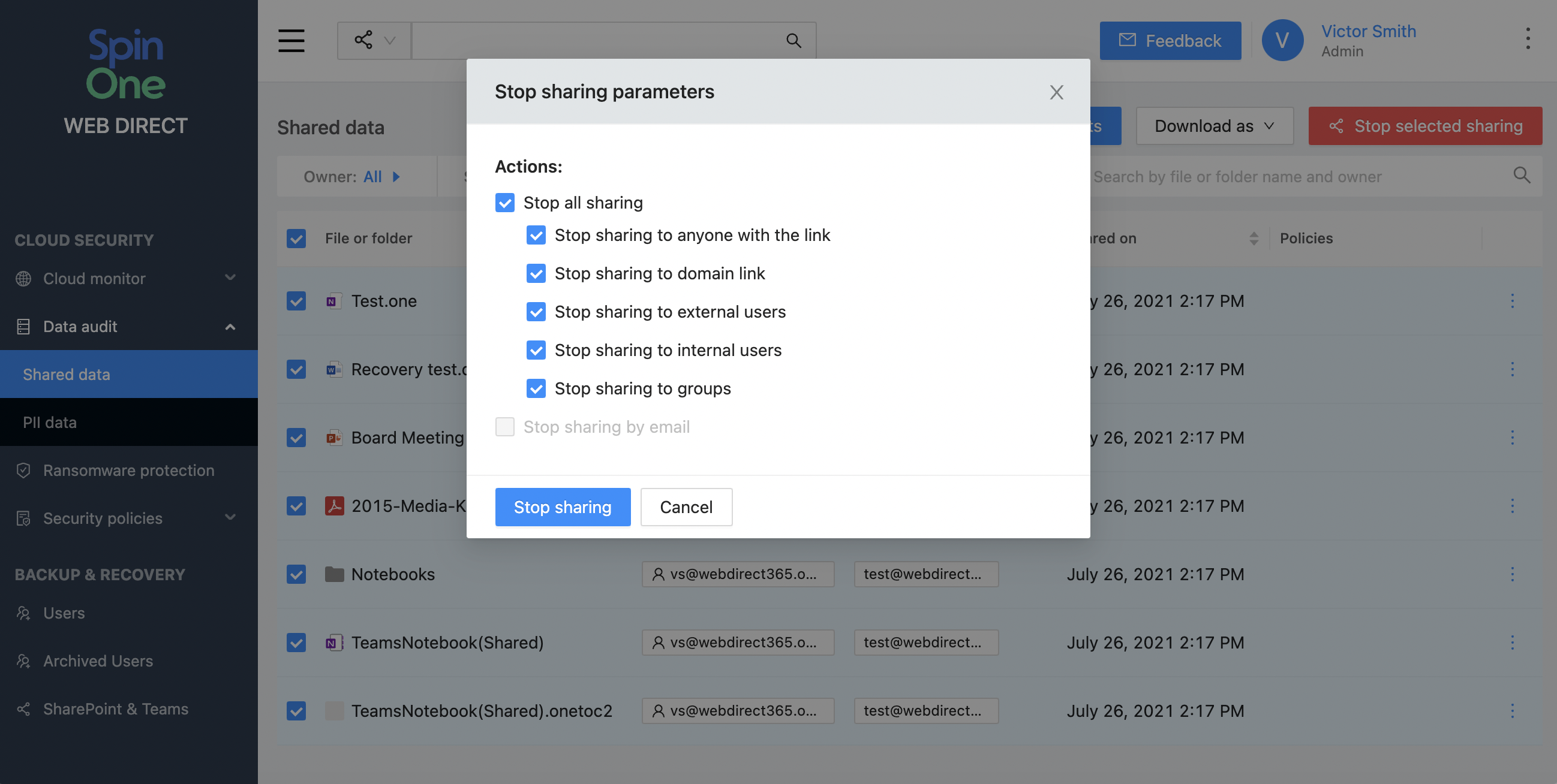Click the shared data search magnifier icon
The height and width of the screenshot is (784, 1557).
1522,176
